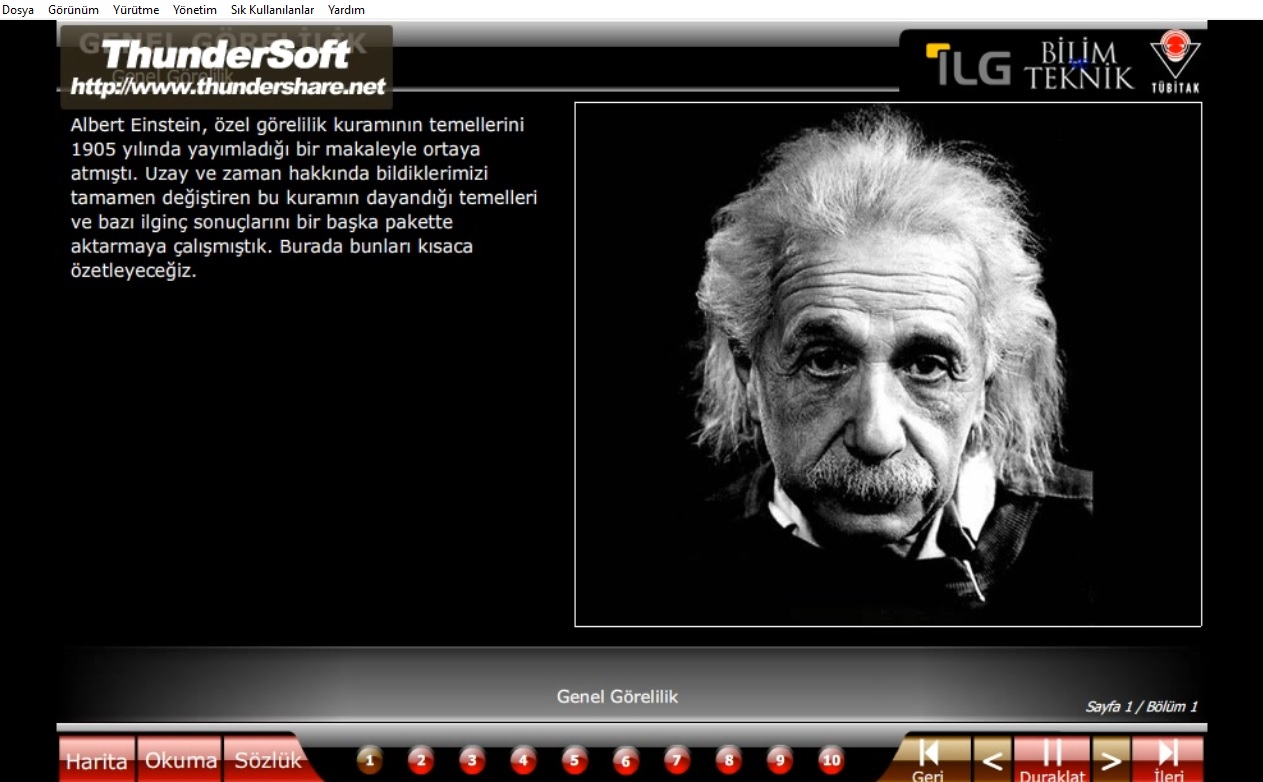Select section 4 numbered circle
The image size is (1263, 782).
[x=523, y=761]
